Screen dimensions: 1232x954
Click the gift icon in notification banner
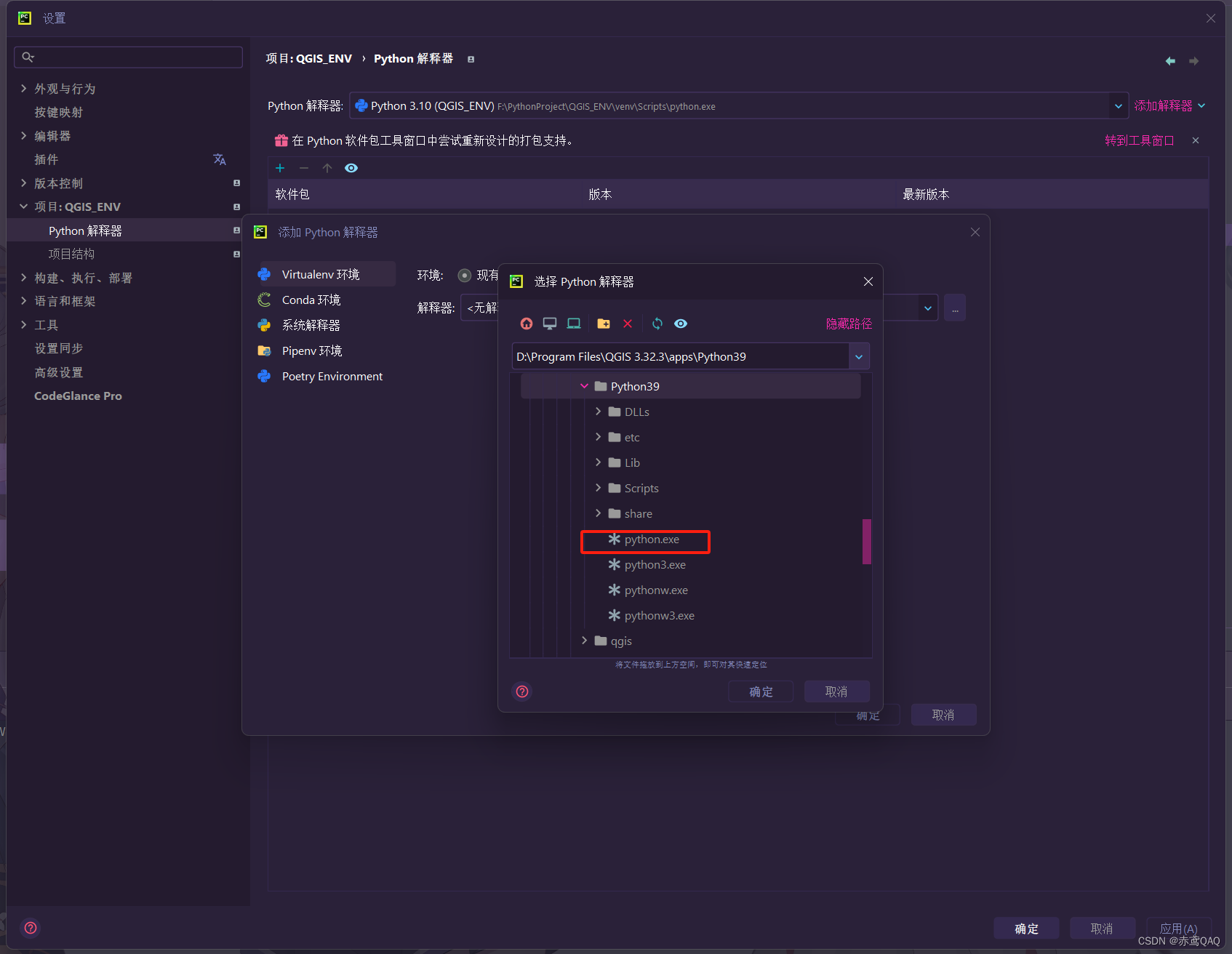(281, 140)
